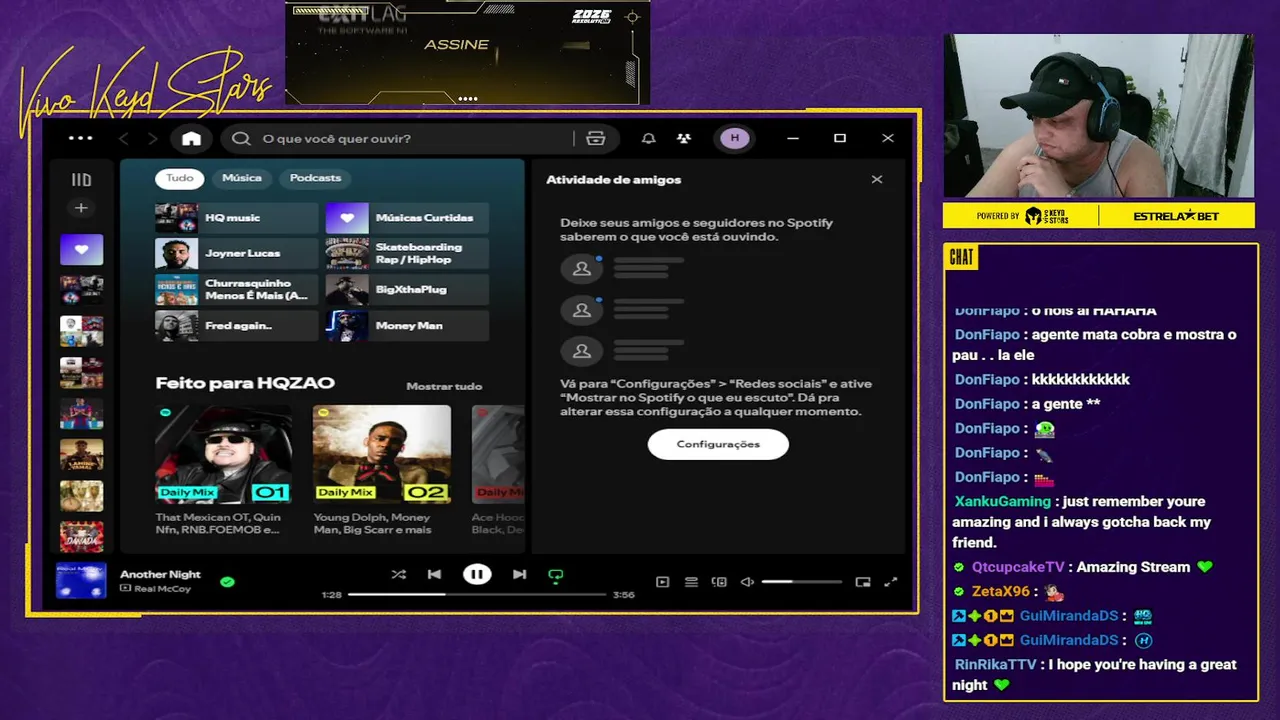Image resolution: width=1280 pixels, height=720 pixels.
Task: Click the now playing album art
Action: (81, 580)
